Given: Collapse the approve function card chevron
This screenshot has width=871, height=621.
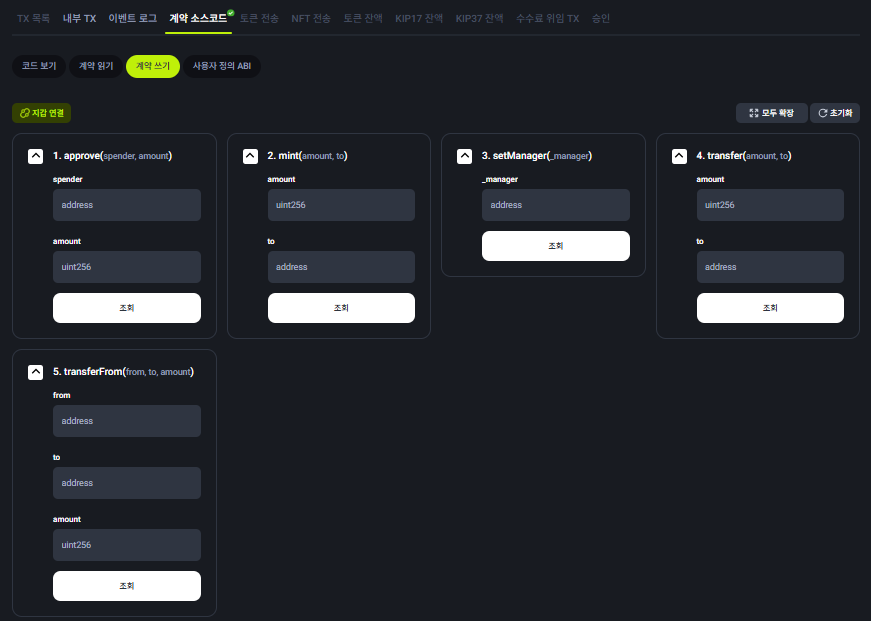Looking at the screenshot, I should pos(36,156).
